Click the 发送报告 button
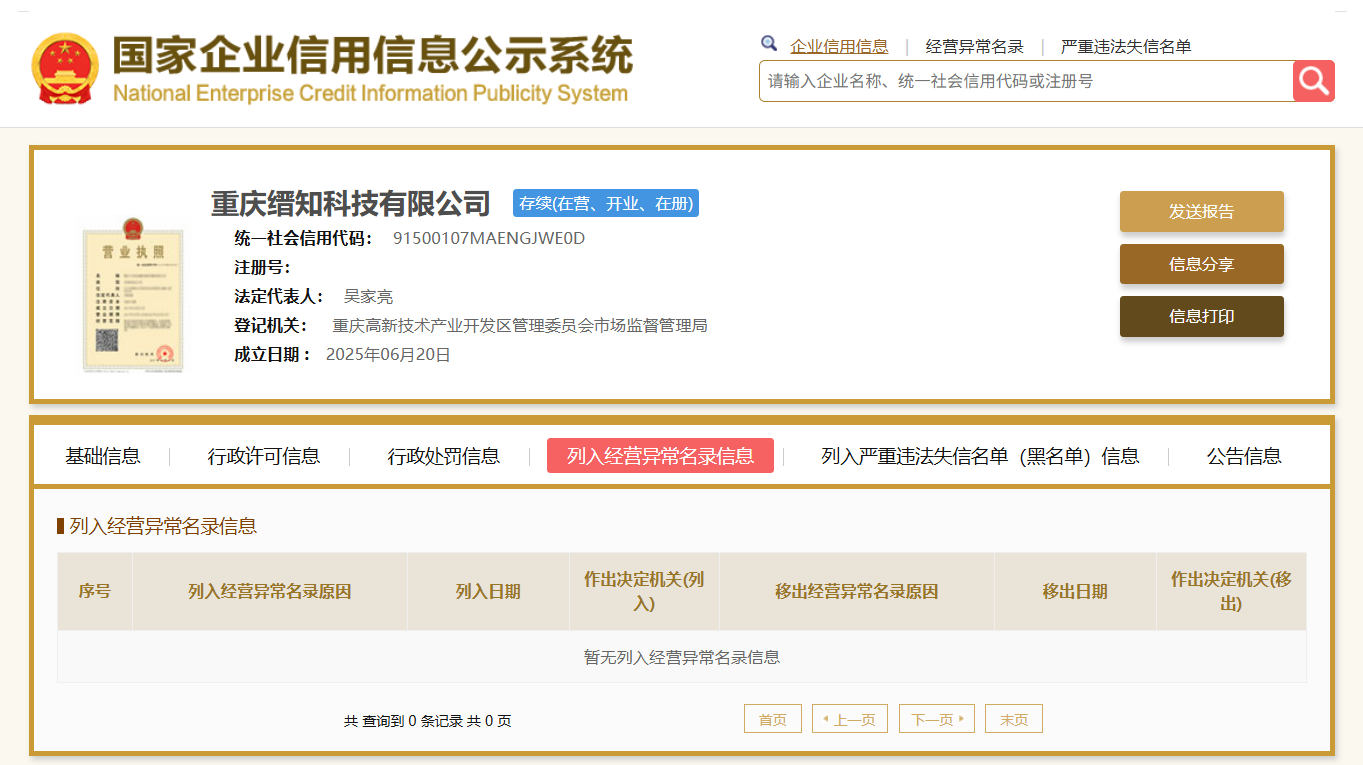The image size is (1363, 765). pyautogui.click(x=1201, y=212)
